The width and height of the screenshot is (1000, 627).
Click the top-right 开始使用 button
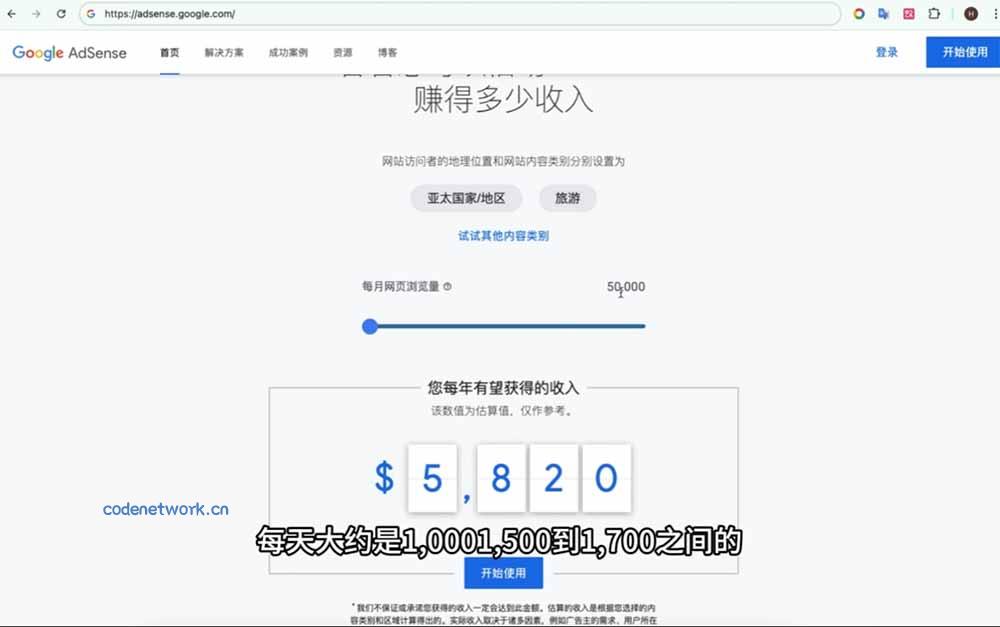click(x=963, y=52)
